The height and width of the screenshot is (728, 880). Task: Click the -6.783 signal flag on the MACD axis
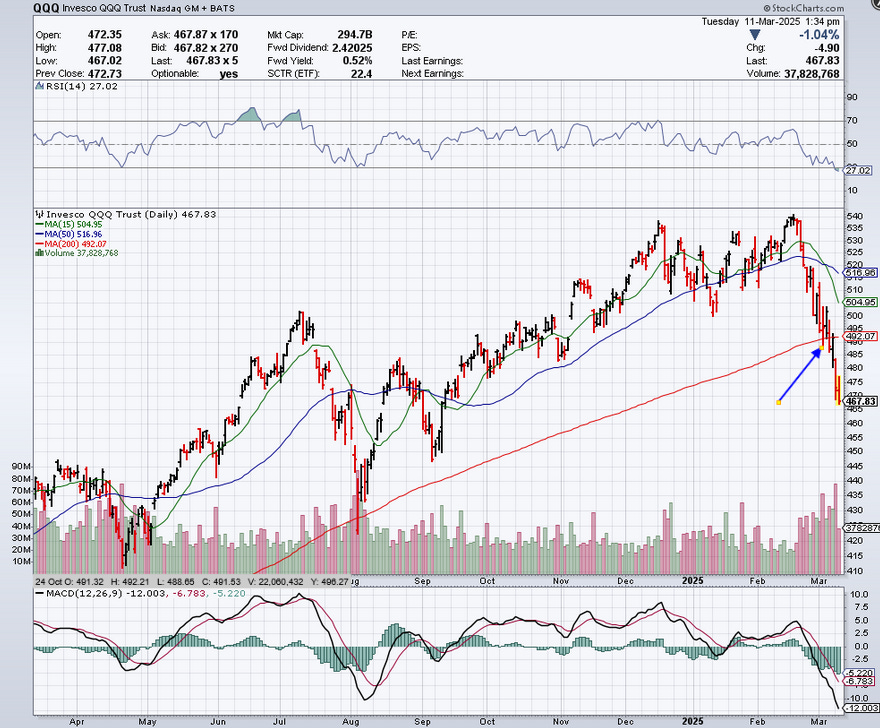click(859, 681)
